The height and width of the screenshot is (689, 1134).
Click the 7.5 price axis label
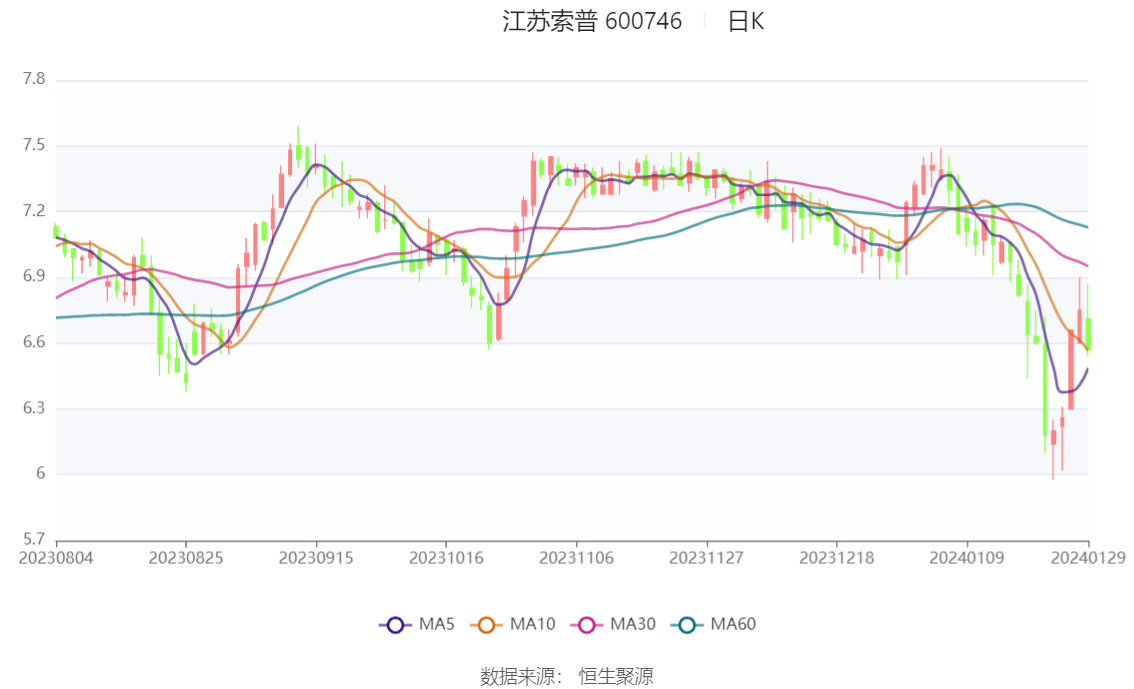click(34, 145)
